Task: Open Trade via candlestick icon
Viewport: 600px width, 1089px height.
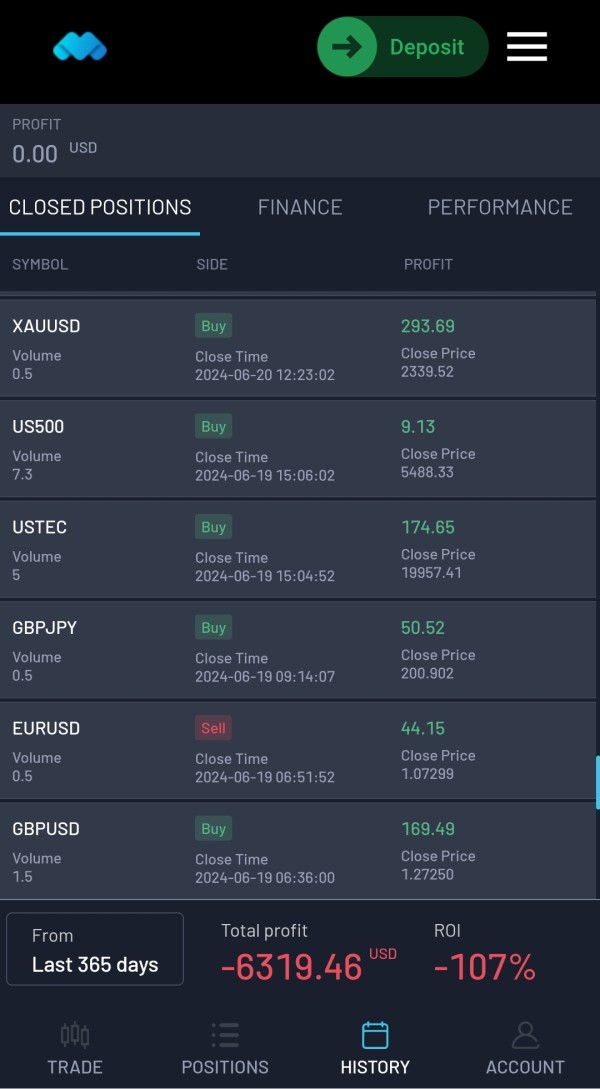Action: click(75, 1035)
